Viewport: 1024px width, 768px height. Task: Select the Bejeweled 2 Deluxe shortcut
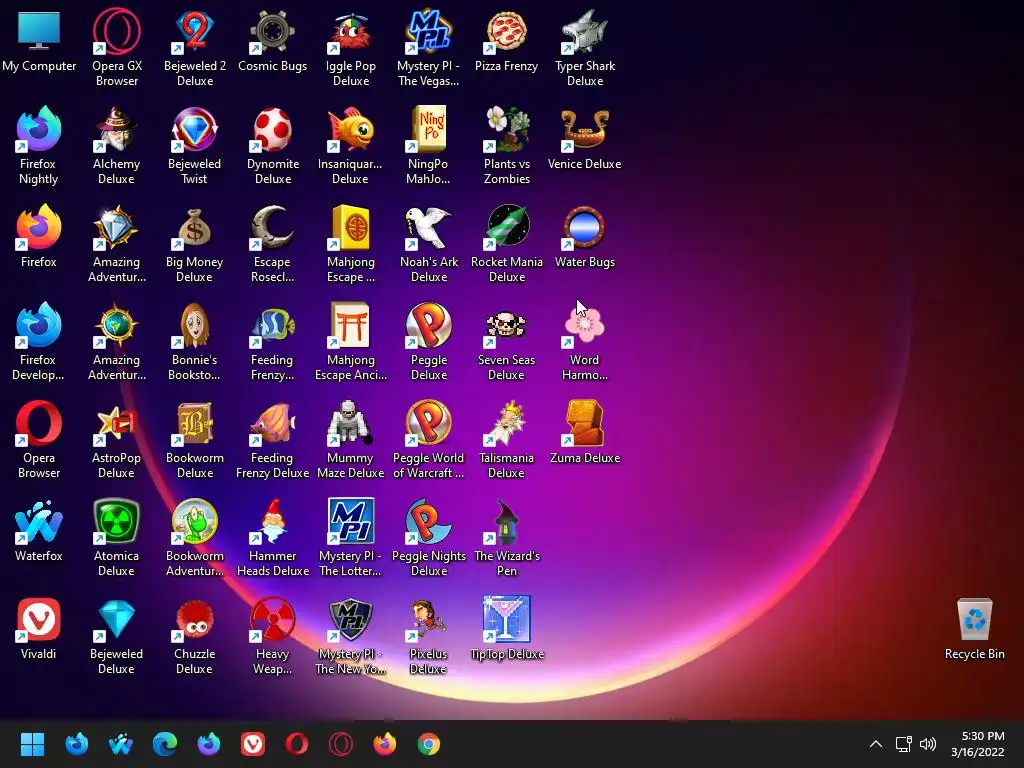point(195,33)
